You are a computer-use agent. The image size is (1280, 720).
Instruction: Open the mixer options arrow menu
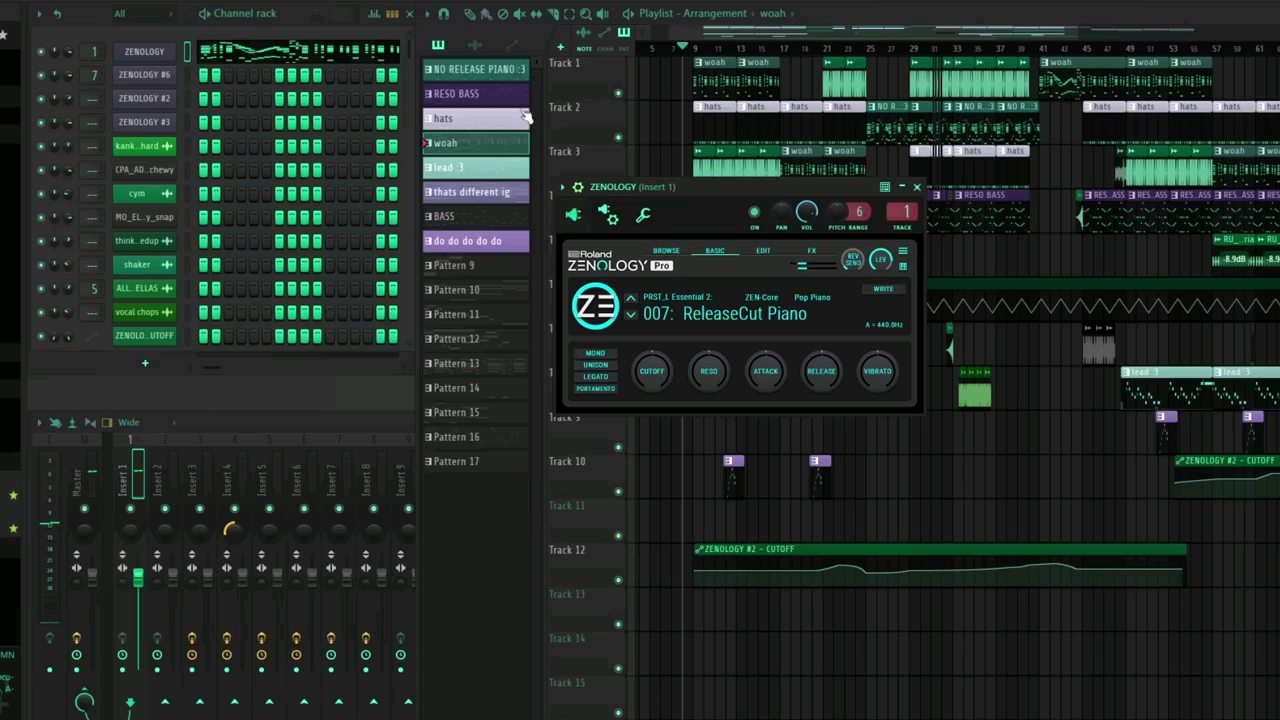(40, 422)
